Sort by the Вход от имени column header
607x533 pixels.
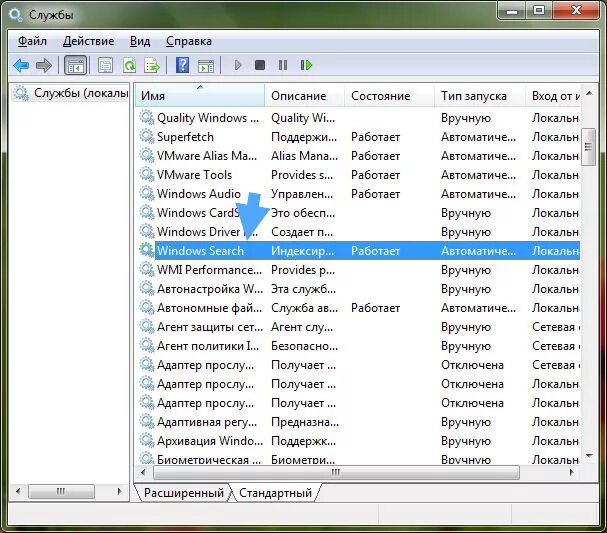(x=553, y=96)
